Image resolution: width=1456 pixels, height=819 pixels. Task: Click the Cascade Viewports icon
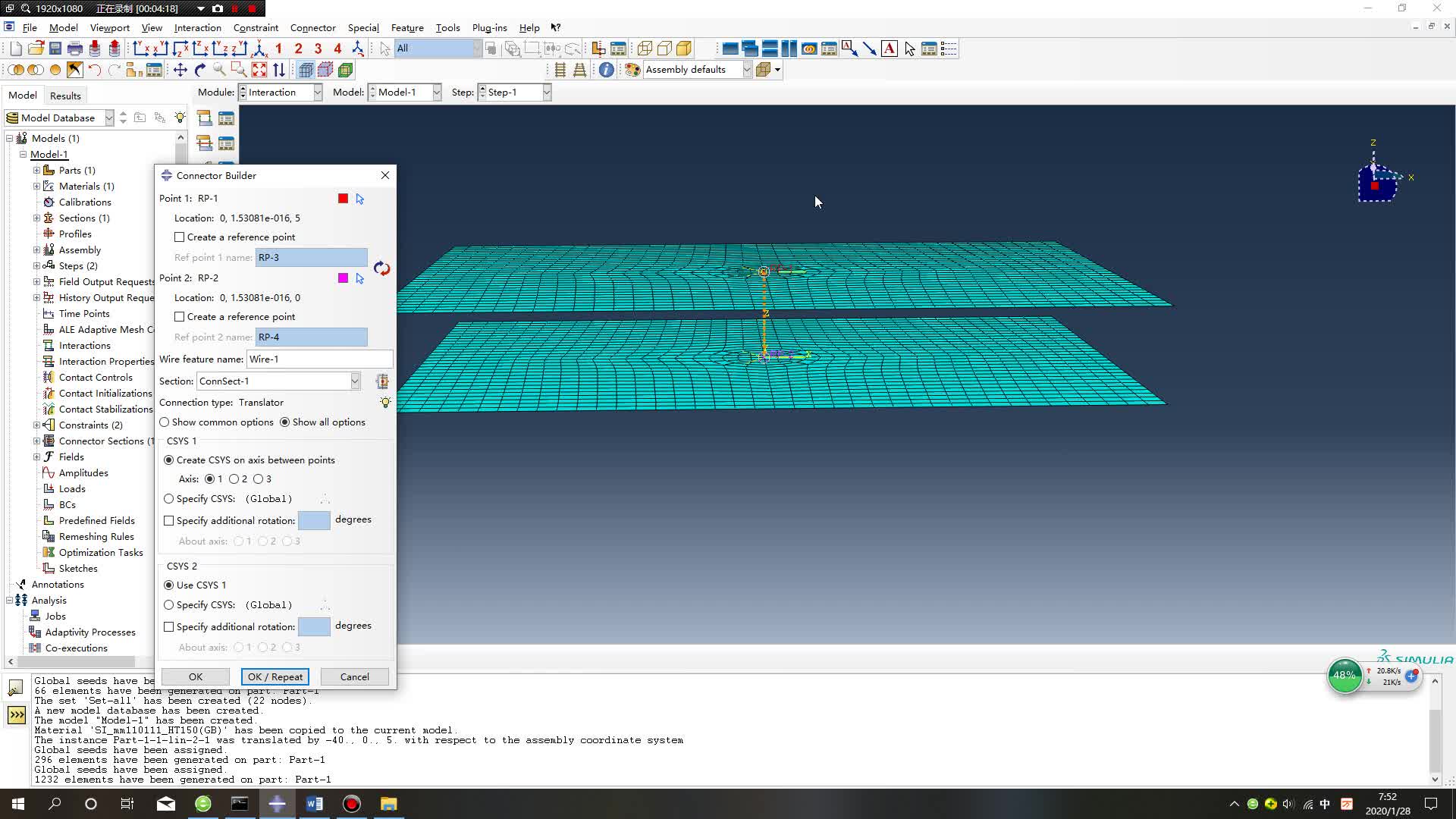tap(750, 49)
